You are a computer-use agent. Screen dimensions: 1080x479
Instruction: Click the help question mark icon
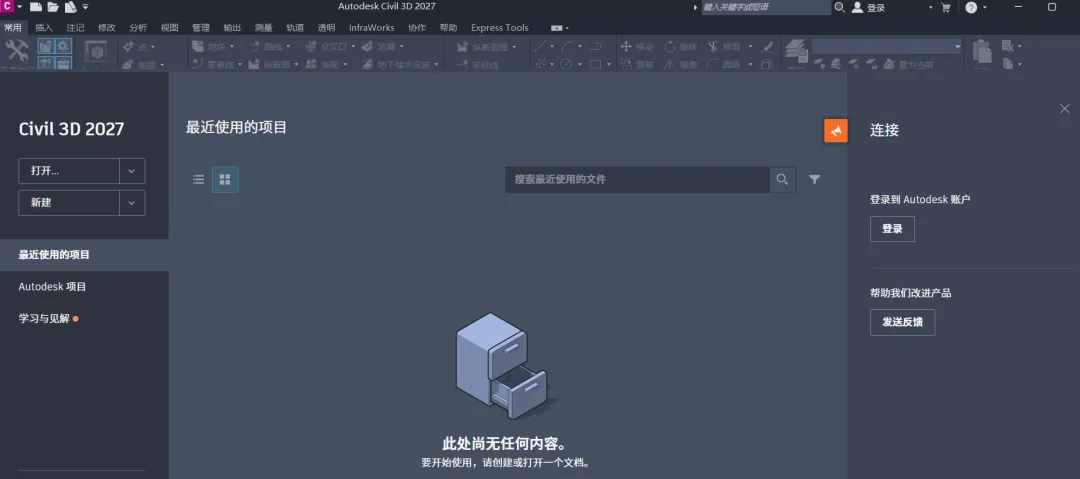pos(971,7)
